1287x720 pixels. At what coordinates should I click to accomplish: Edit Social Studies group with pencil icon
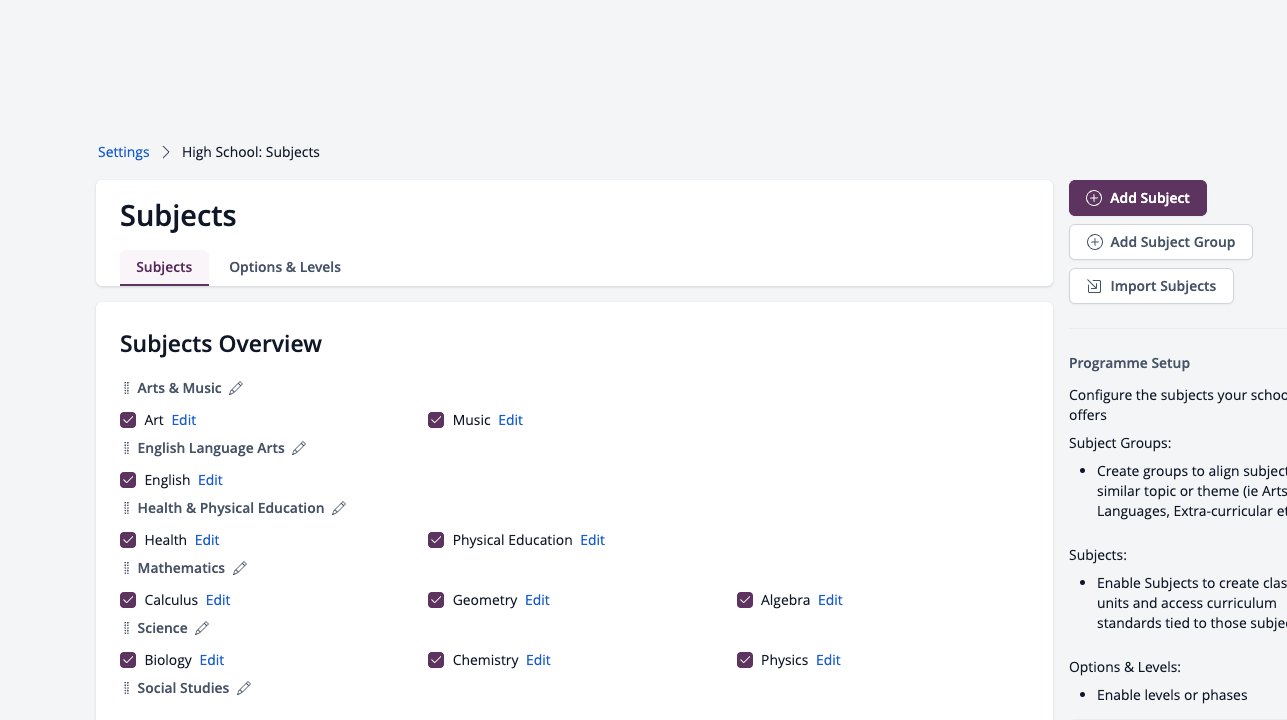[x=244, y=688]
